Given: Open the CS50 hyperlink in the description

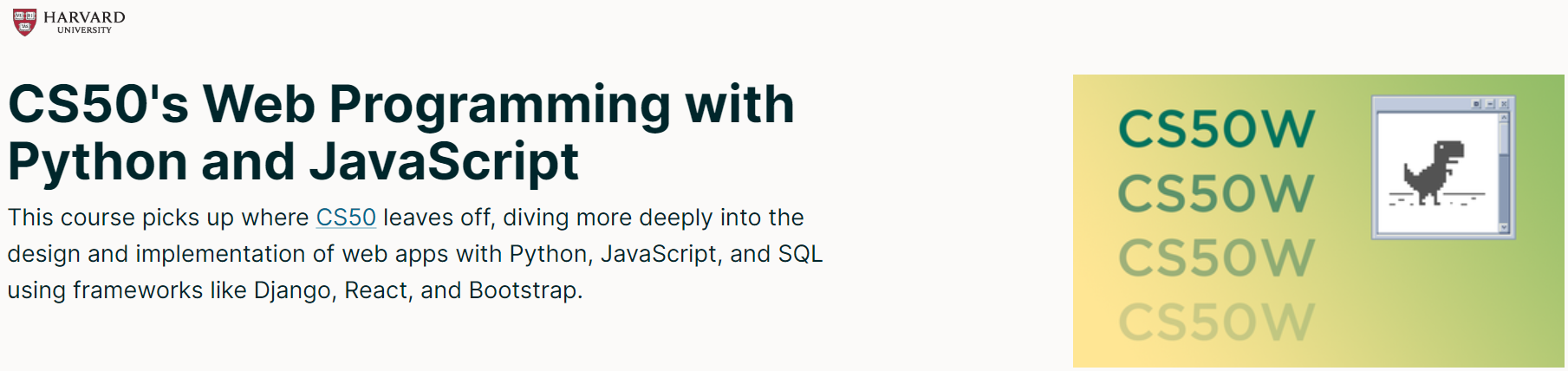Looking at the screenshot, I should click(346, 217).
